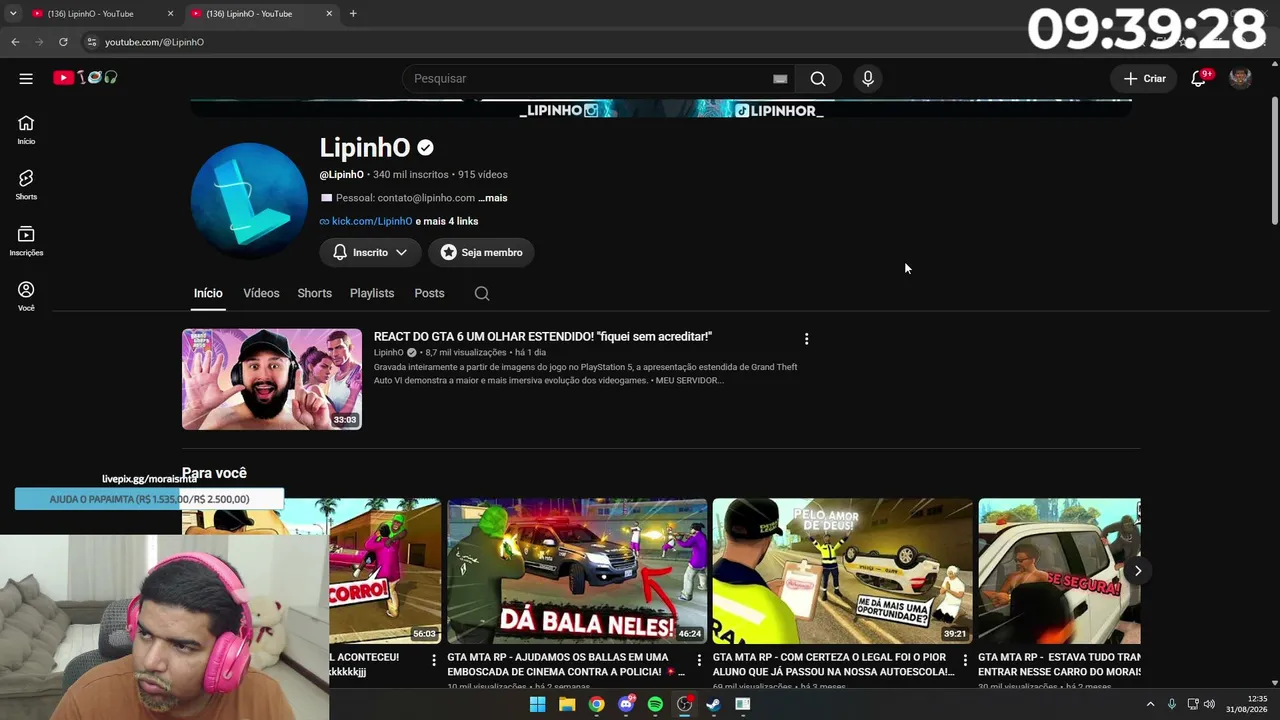
Task: Select the Início channel tab
Action: (208, 293)
